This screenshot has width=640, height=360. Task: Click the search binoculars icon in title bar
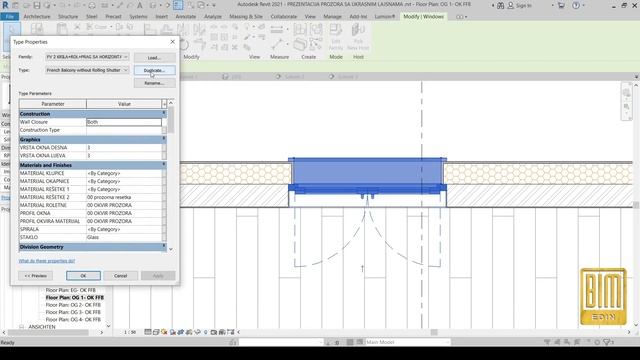[x=500, y=5]
